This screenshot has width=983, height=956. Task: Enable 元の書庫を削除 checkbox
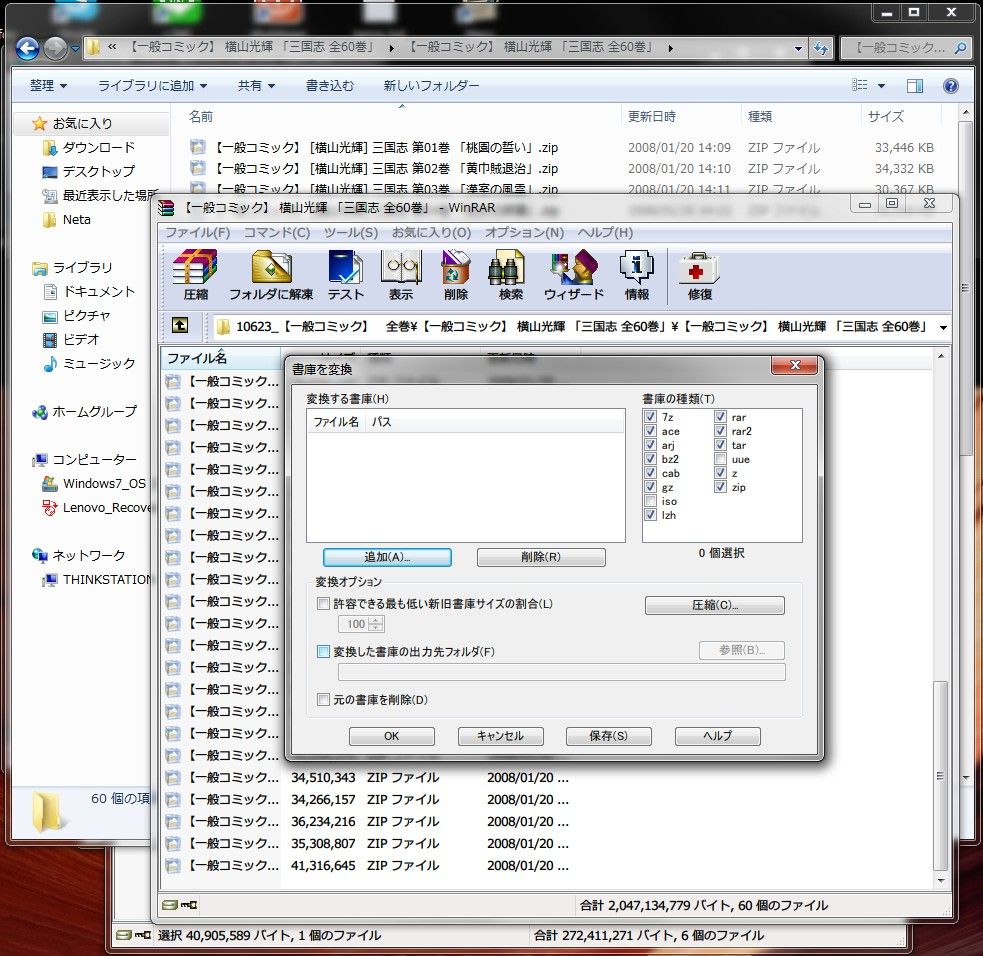pos(323,700)
